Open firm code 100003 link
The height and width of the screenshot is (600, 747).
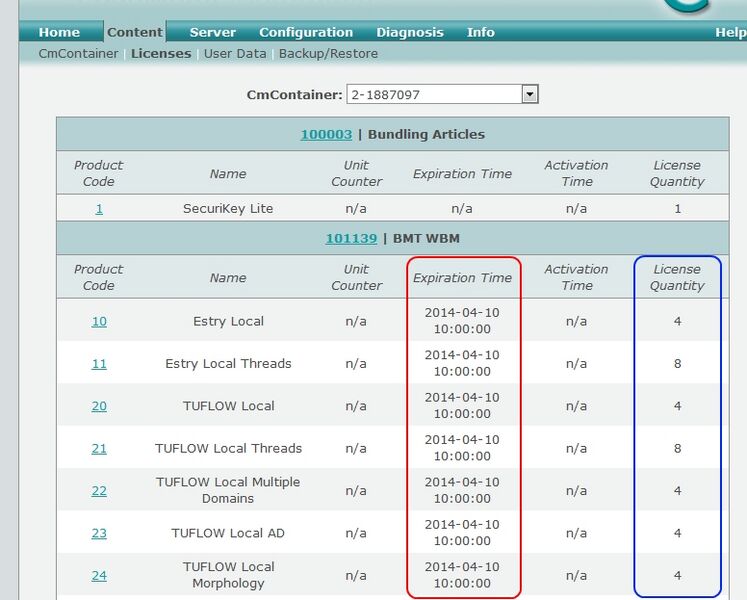click(326, 134)
